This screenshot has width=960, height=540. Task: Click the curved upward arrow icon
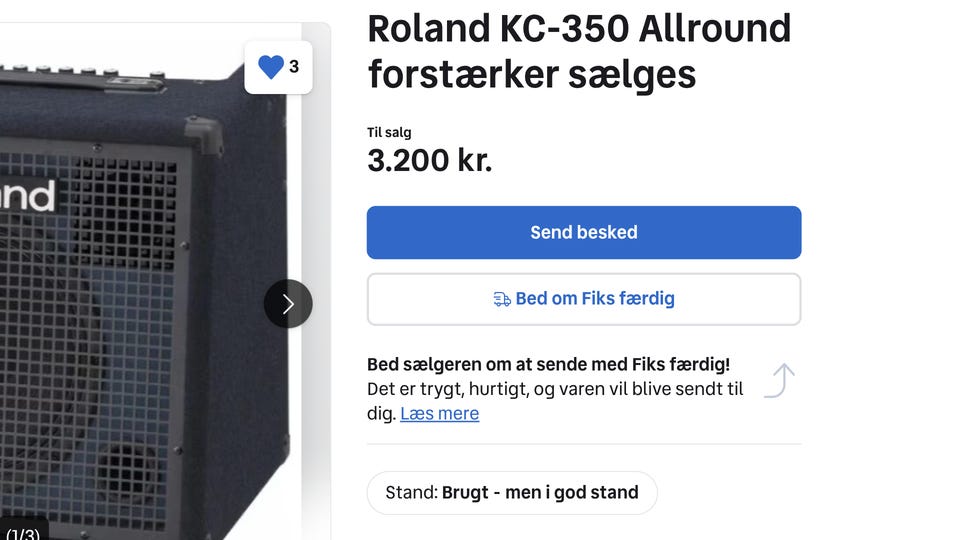click(x=780, y=381)
